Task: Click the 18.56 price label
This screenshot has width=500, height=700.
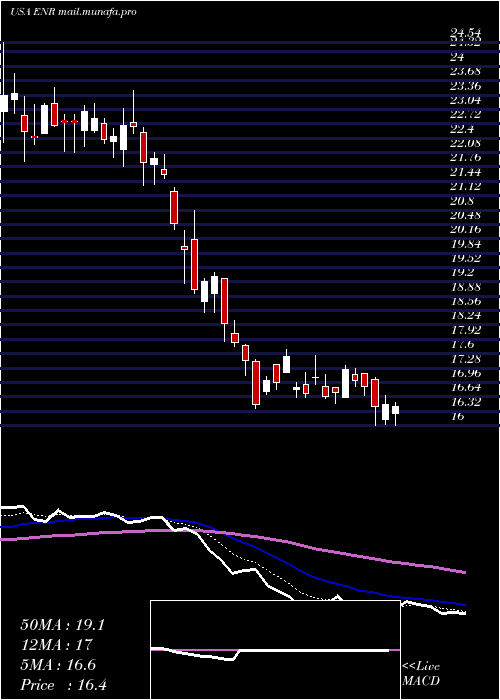Action: pos(465,301)
